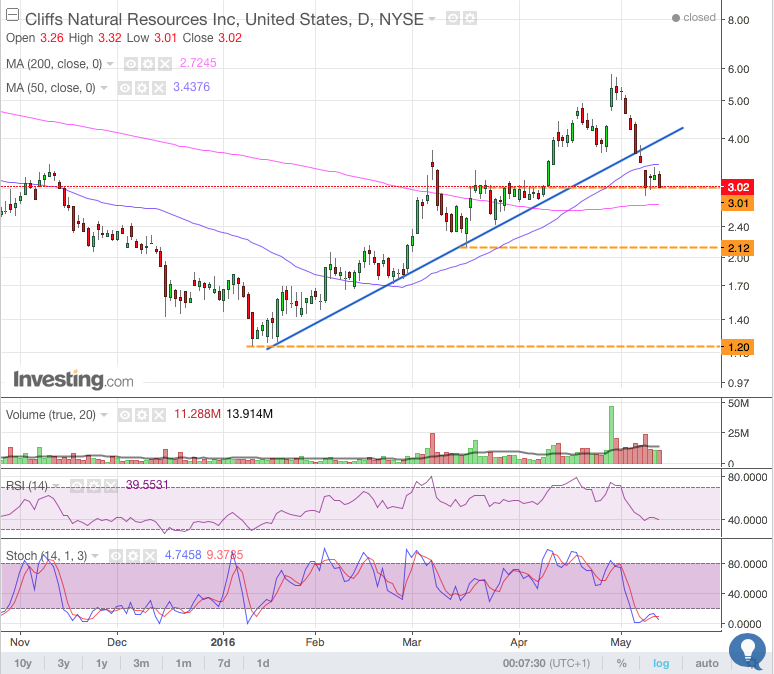Viewport: 774px width, 674px height.
Task: Click the MA 200 value 2.7245
Action: point(198,63)
